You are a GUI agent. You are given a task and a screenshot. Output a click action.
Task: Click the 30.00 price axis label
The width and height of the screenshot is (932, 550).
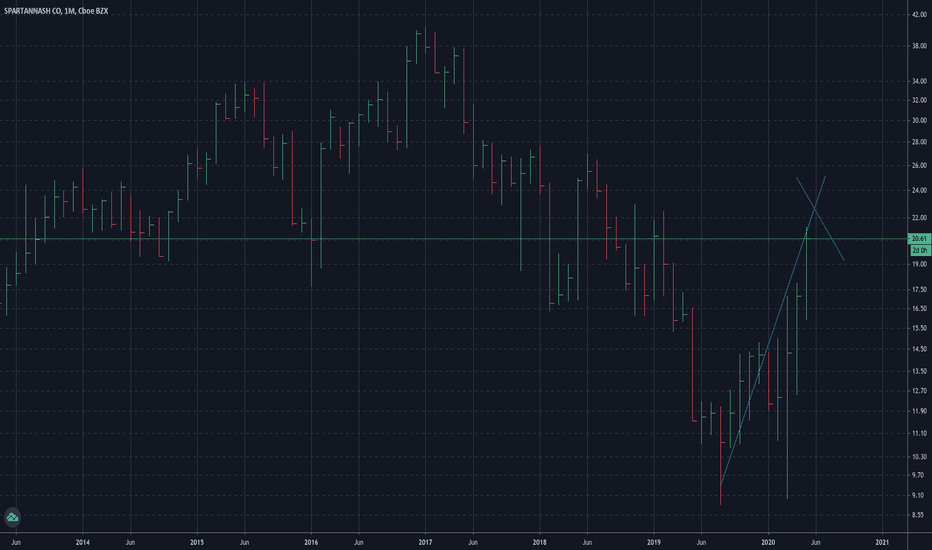pyautogui.click(x=919, y=121)
